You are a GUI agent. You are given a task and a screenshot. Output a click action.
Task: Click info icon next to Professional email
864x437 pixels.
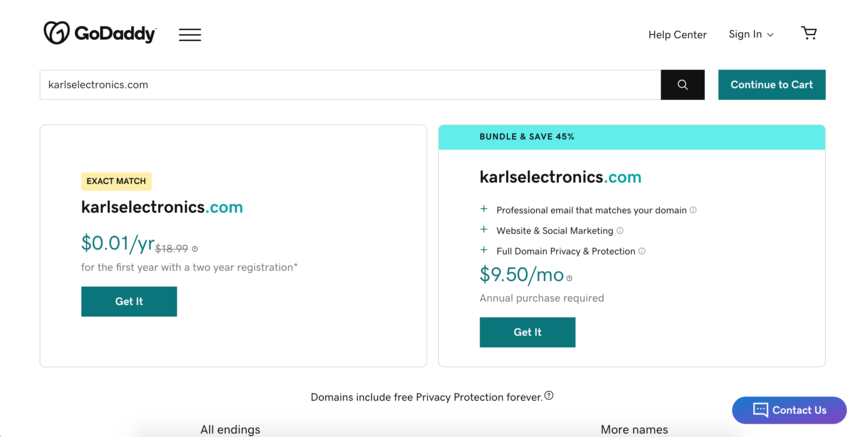click(x=693, y=210)
